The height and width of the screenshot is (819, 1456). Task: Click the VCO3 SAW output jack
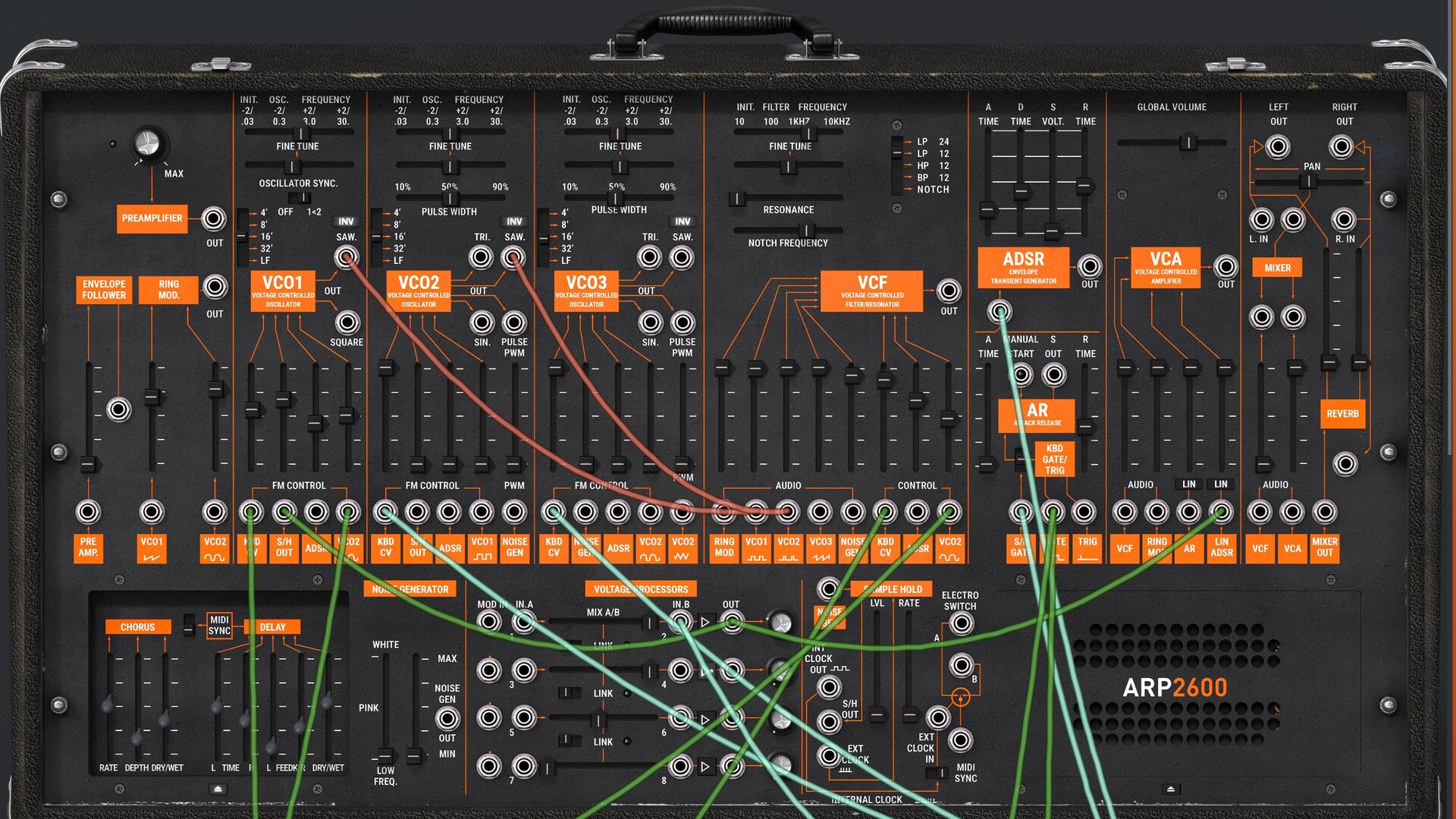682,258
